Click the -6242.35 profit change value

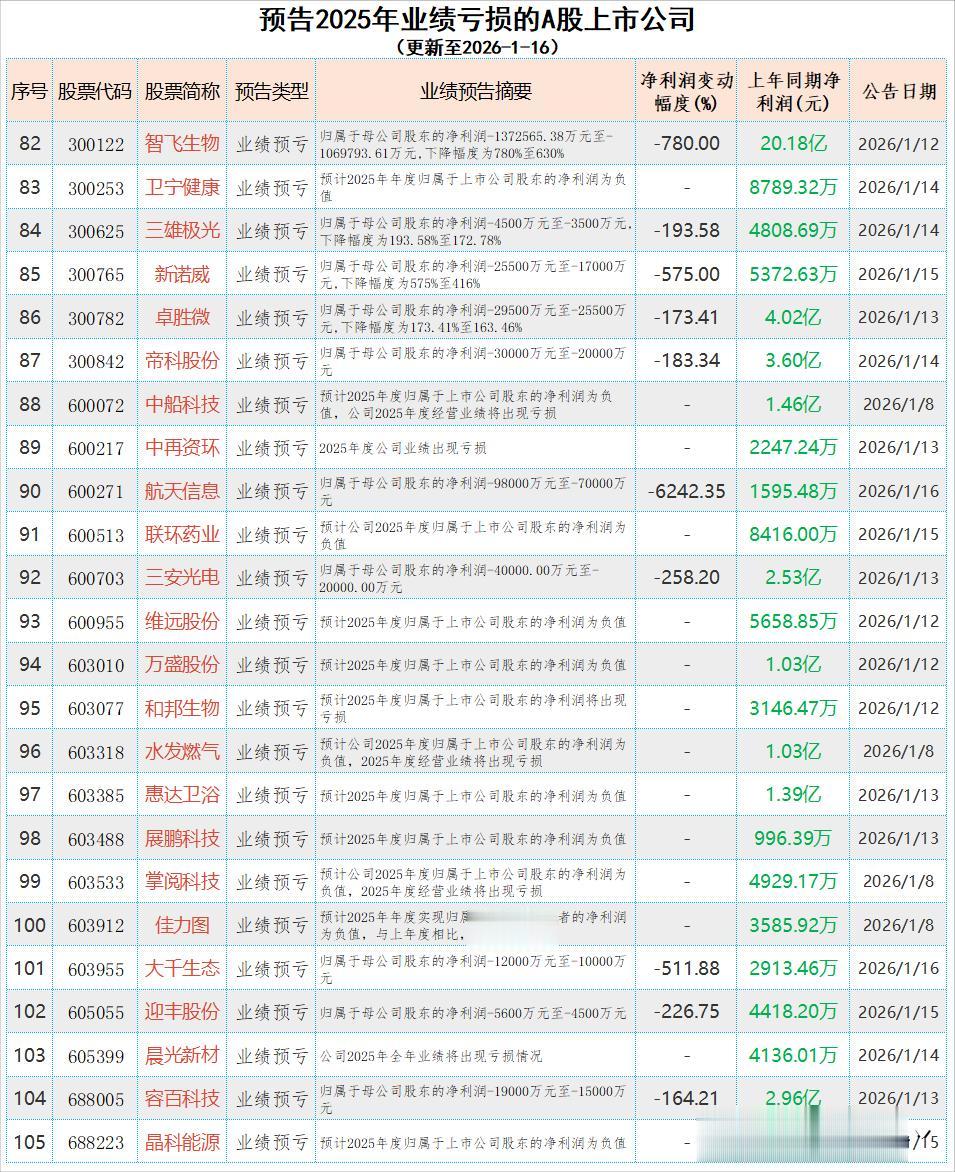[687, 491]
